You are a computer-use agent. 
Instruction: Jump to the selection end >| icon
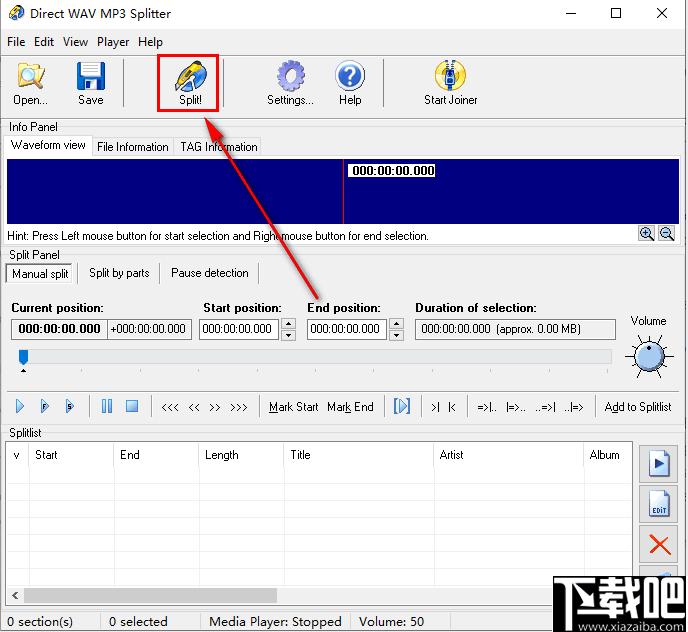click(435, 407)
